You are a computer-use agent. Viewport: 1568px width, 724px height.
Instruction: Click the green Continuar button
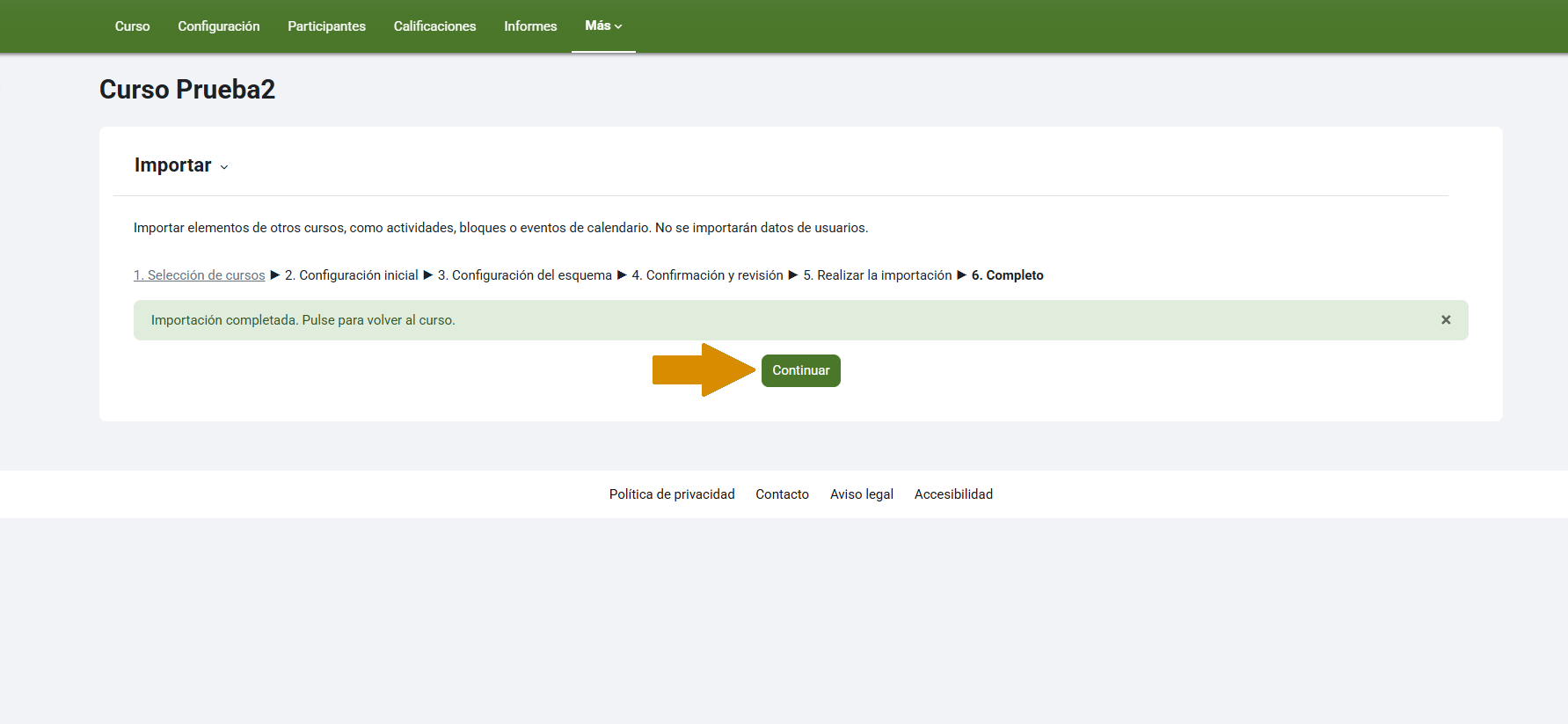pyautogui.click(x=800, y=370)
